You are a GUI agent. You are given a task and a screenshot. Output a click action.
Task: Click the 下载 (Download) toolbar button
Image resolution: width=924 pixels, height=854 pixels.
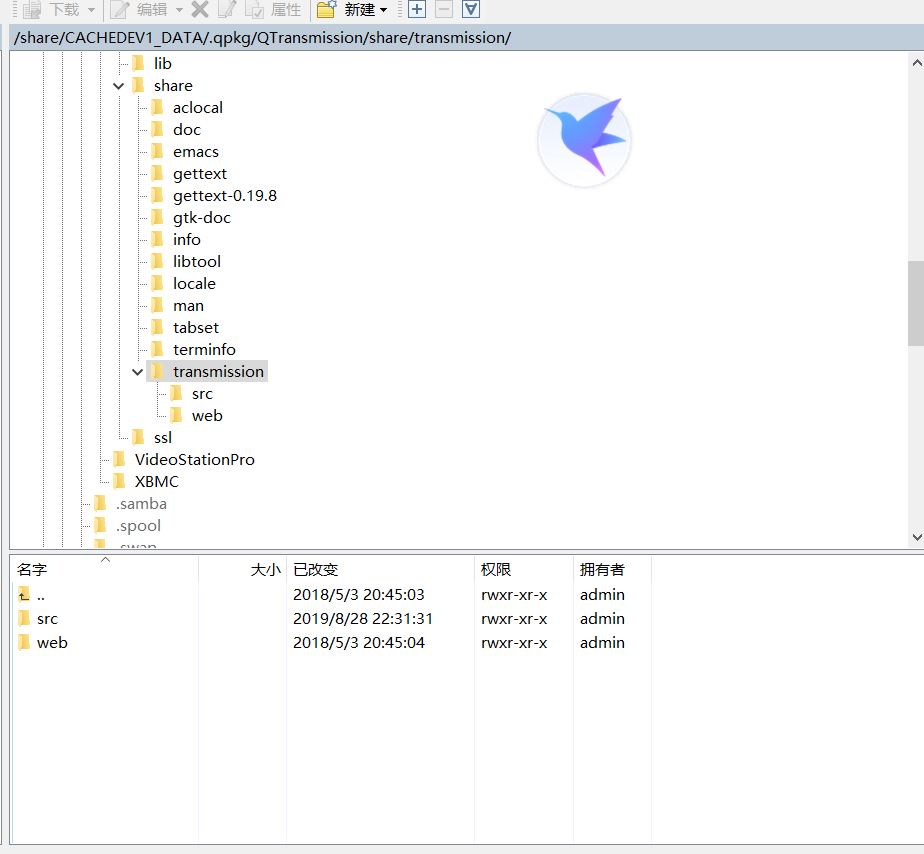click(x=55, y=10)
